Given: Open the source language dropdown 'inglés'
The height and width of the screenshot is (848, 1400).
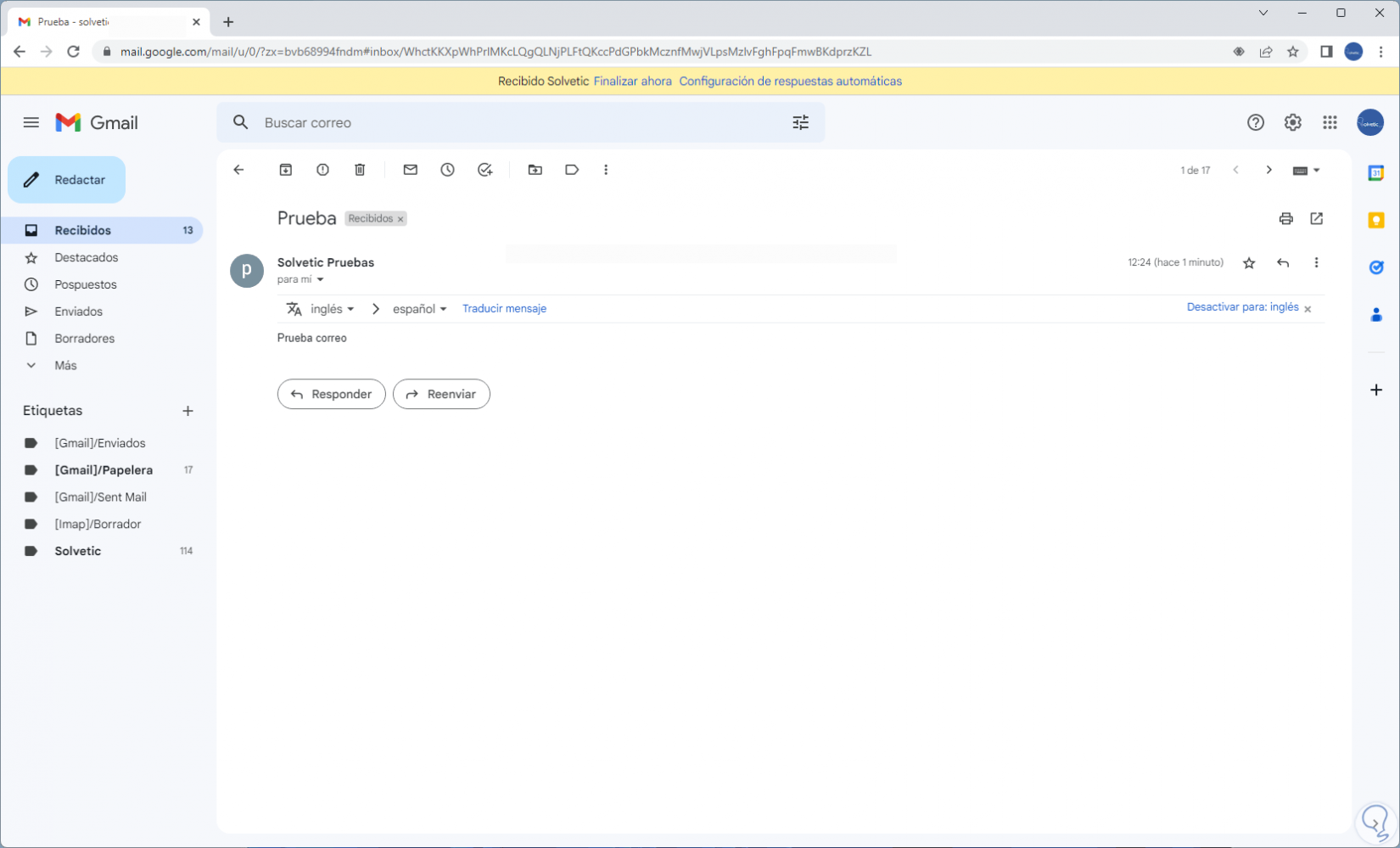Looking at the screenshot, I should pos(333,309).
